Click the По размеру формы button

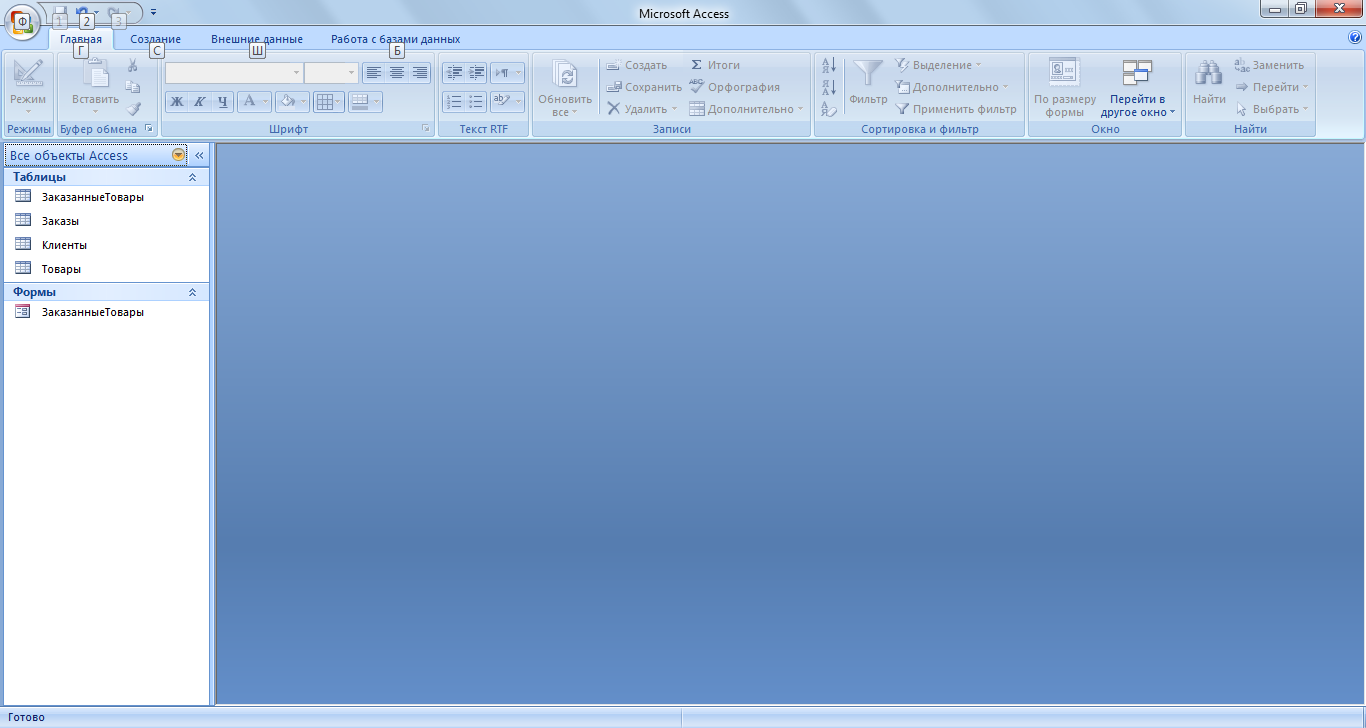(x=1064, y=88)
